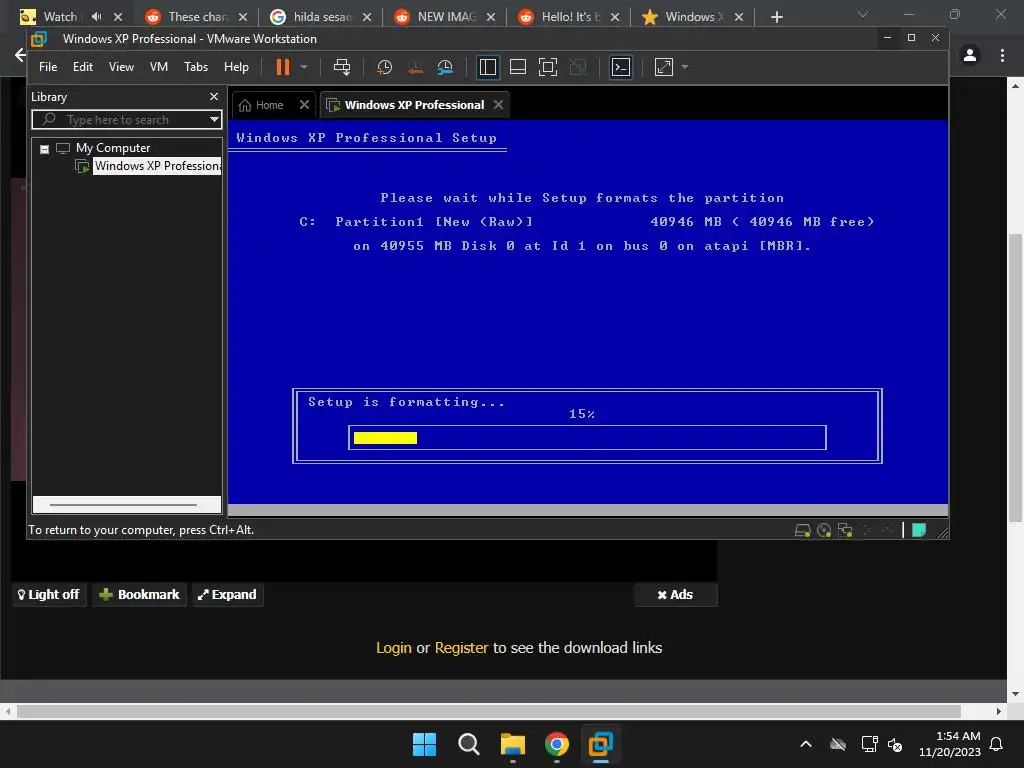Screen dimensions: 1024x768
Task: Open the Tabs menu
Action: pyautogui.click(x=195, y=67)
